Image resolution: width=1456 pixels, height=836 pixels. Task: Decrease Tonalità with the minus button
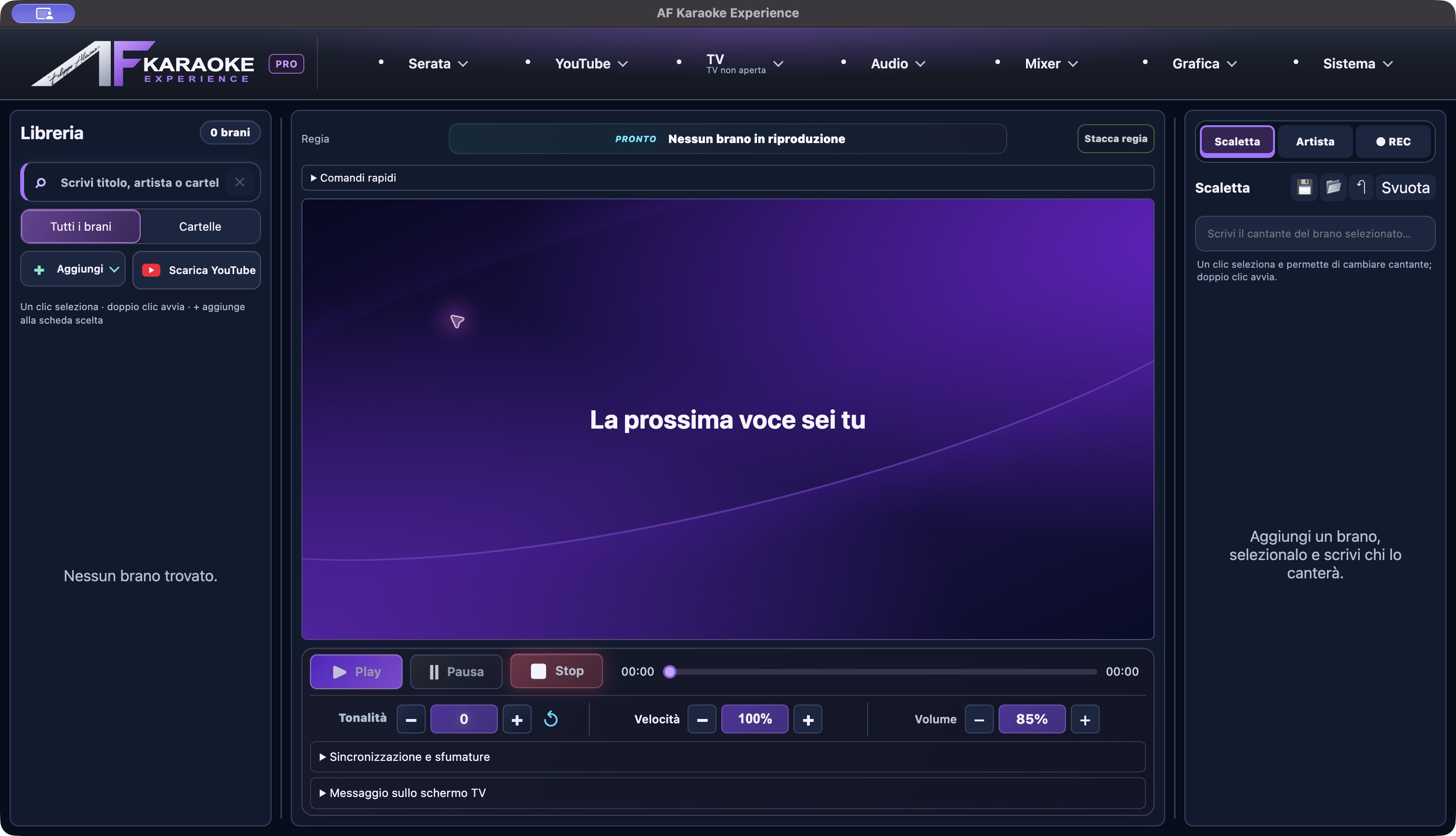[411, 719]
